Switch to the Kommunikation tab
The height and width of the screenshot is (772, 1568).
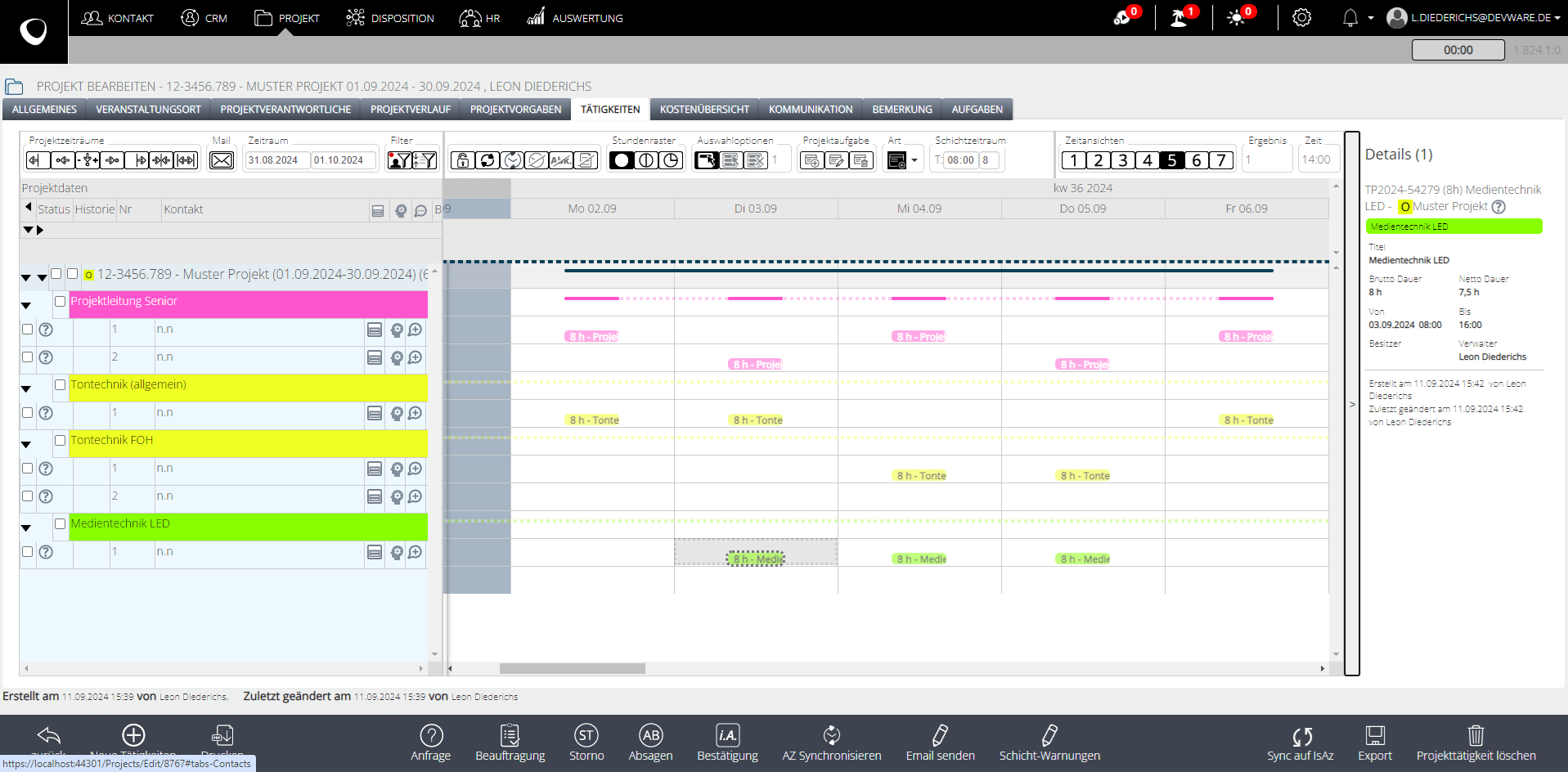pos(811,110)
